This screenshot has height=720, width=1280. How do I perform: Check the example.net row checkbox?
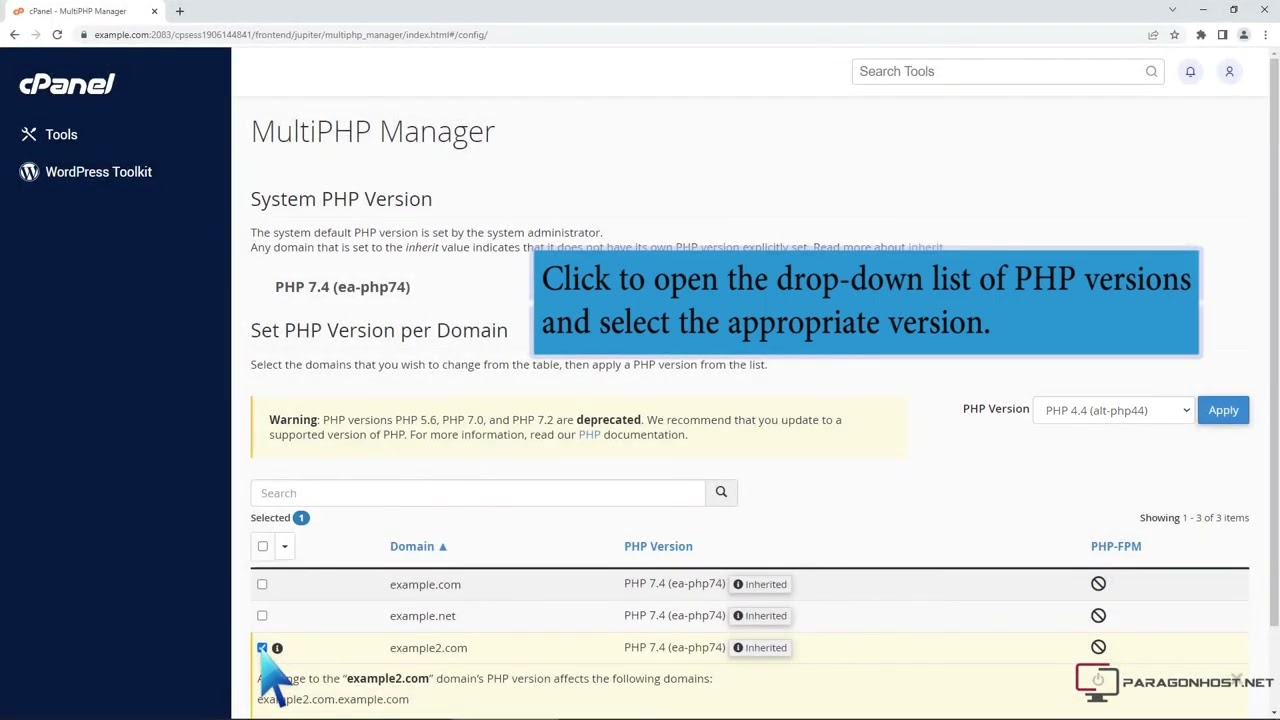[x=262, y=616]
